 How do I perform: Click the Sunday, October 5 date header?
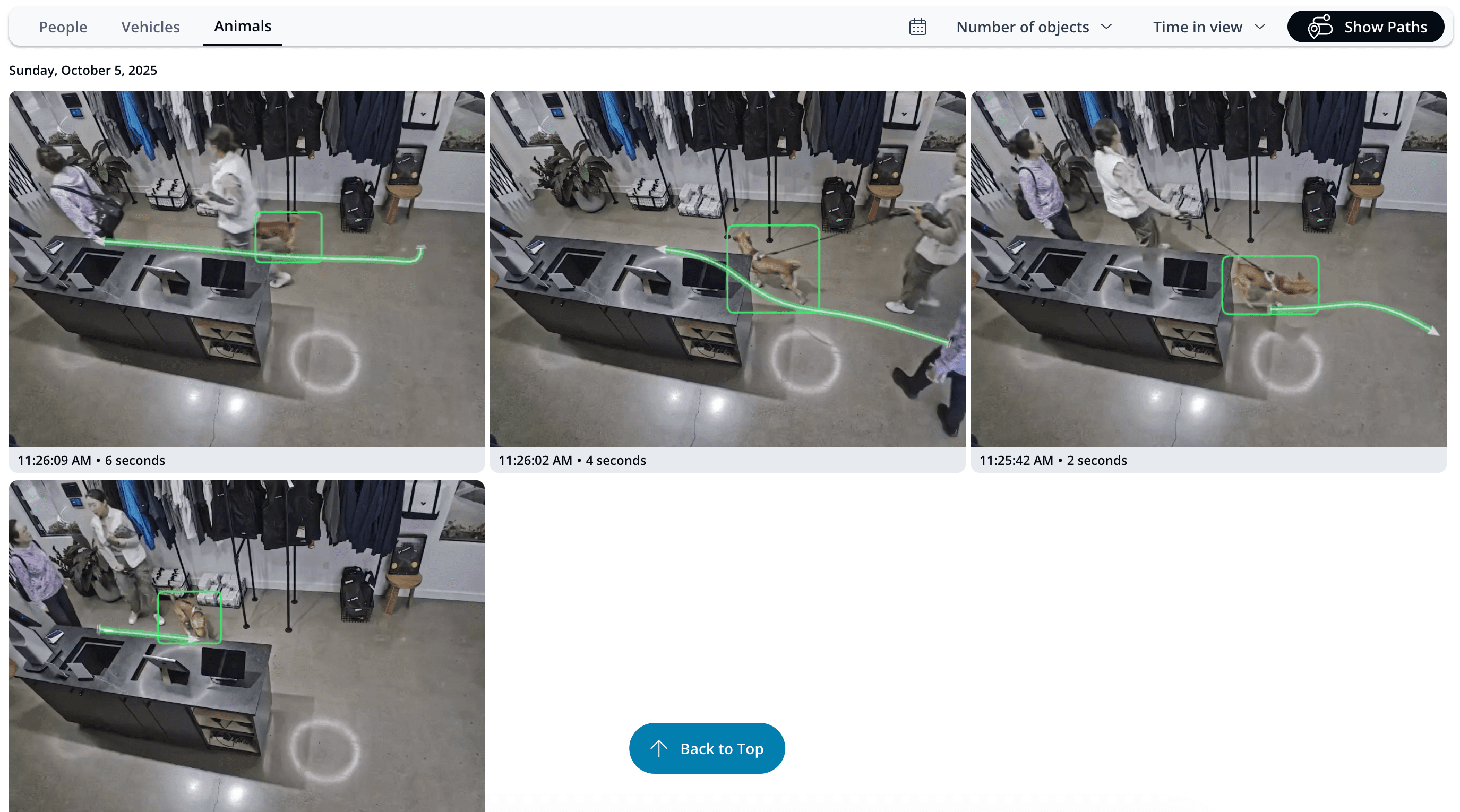point(83,70)
